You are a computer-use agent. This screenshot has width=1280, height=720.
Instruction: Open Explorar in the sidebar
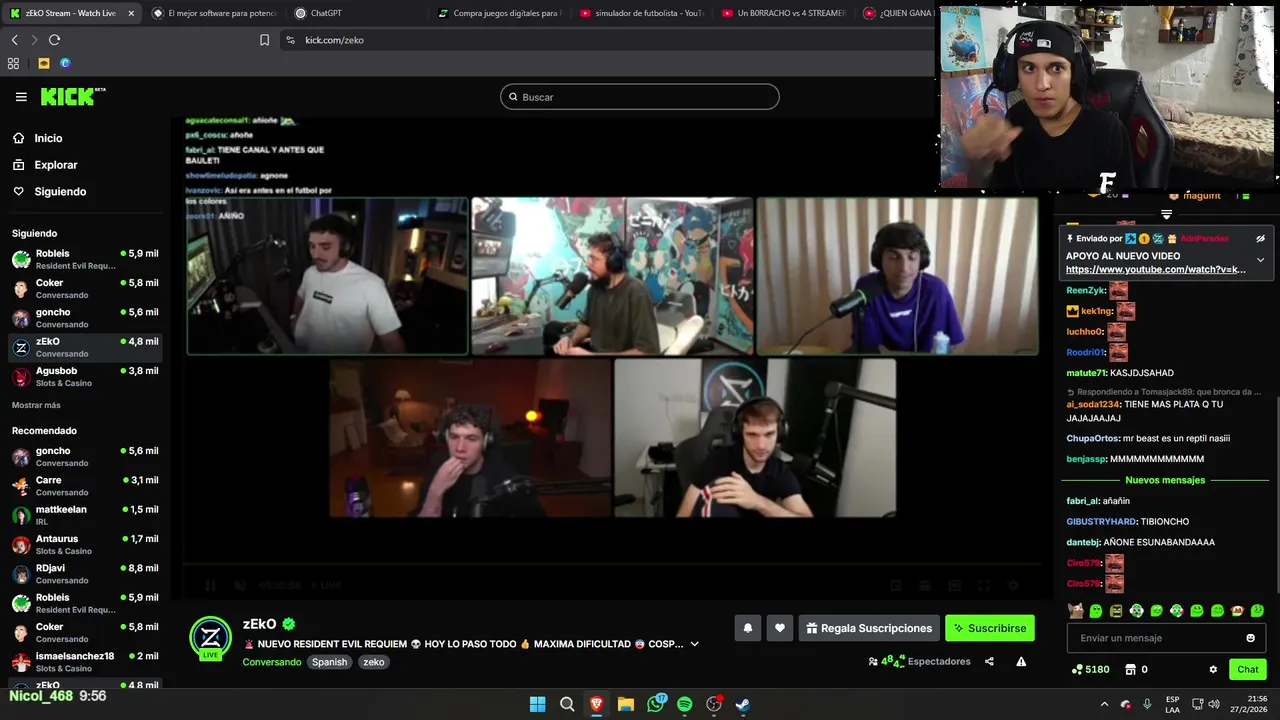[55, 165]
